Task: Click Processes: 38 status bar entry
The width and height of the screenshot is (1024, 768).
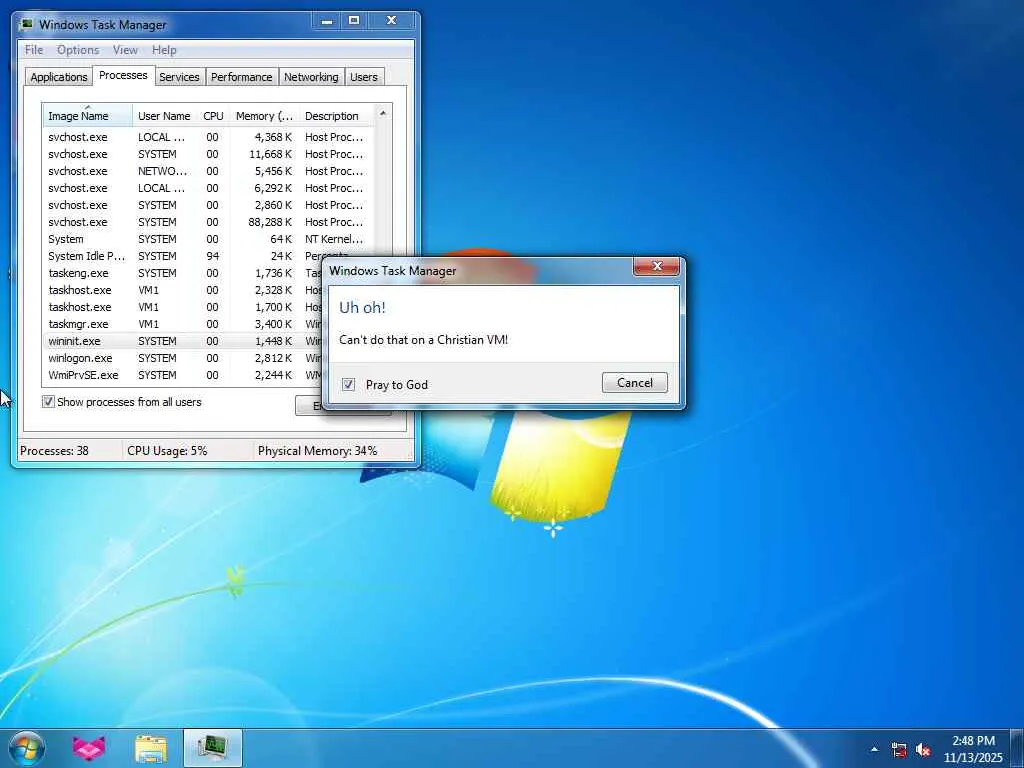Action: (54, 451)
